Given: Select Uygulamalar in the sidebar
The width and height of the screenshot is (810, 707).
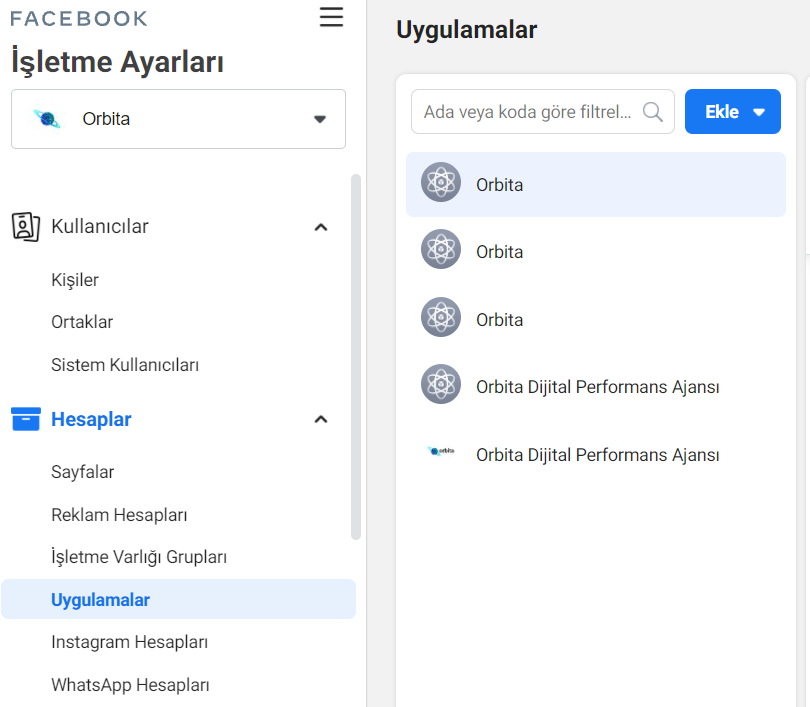Looking at the screenshot, I should (178, 599).
